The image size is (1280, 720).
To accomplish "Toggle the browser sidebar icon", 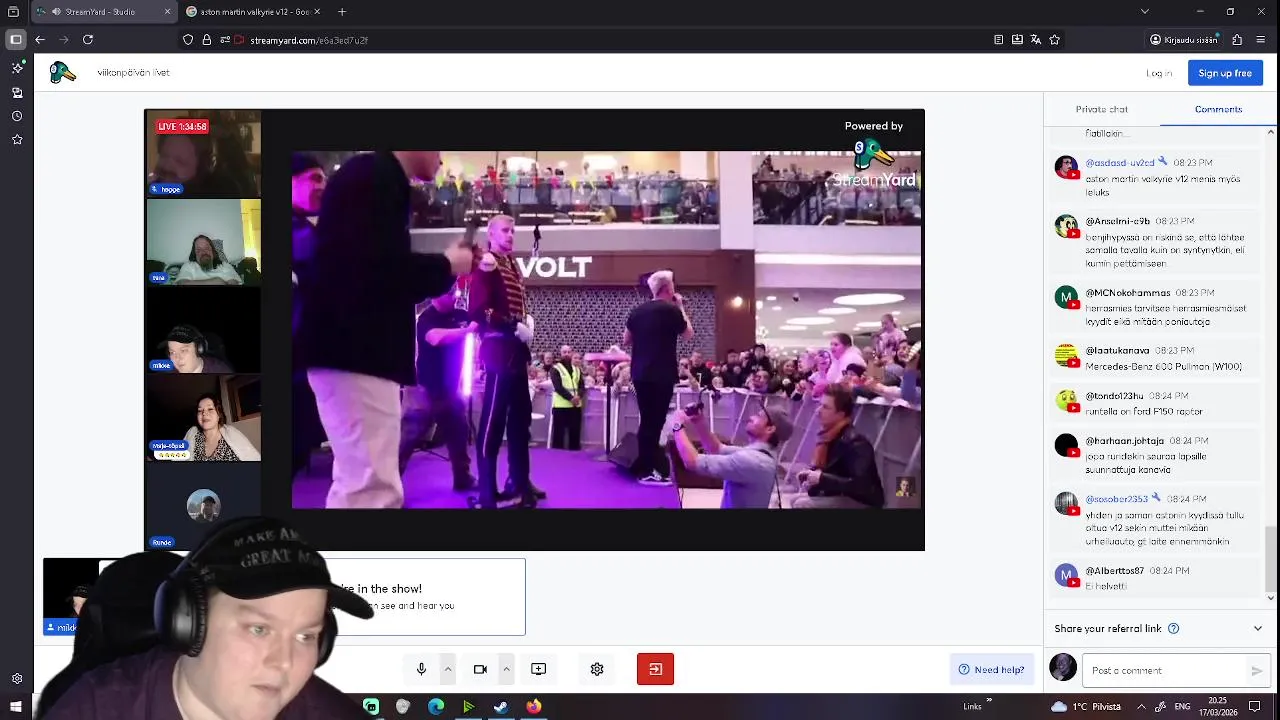I will [x=16, y=40].
